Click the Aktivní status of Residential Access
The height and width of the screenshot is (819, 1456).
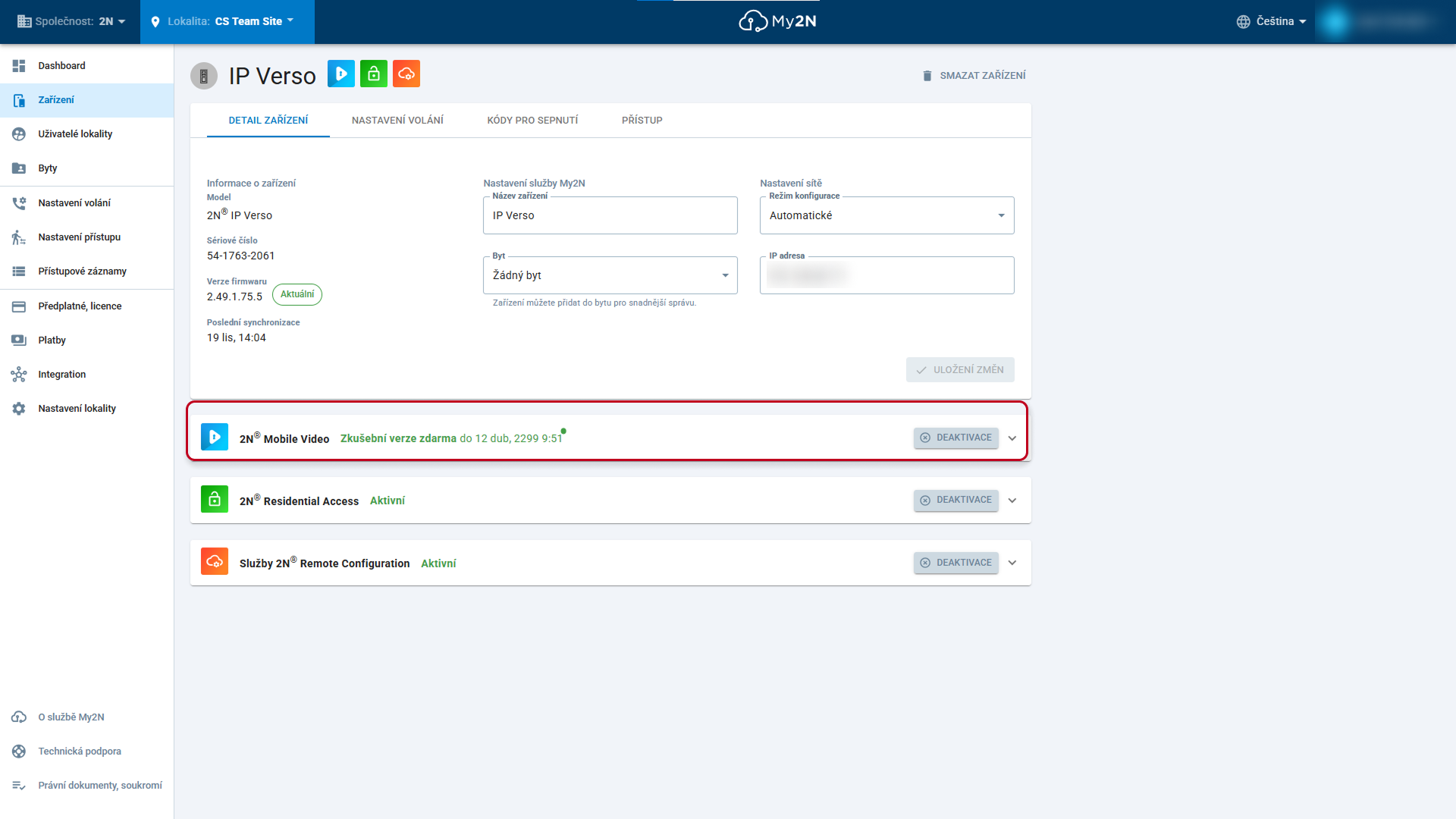(x=388, y=500)
